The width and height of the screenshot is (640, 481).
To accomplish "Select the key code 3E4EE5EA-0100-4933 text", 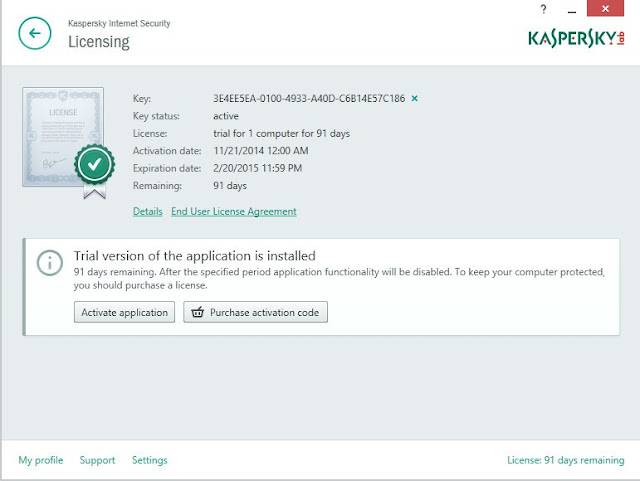I will point(309,98).
